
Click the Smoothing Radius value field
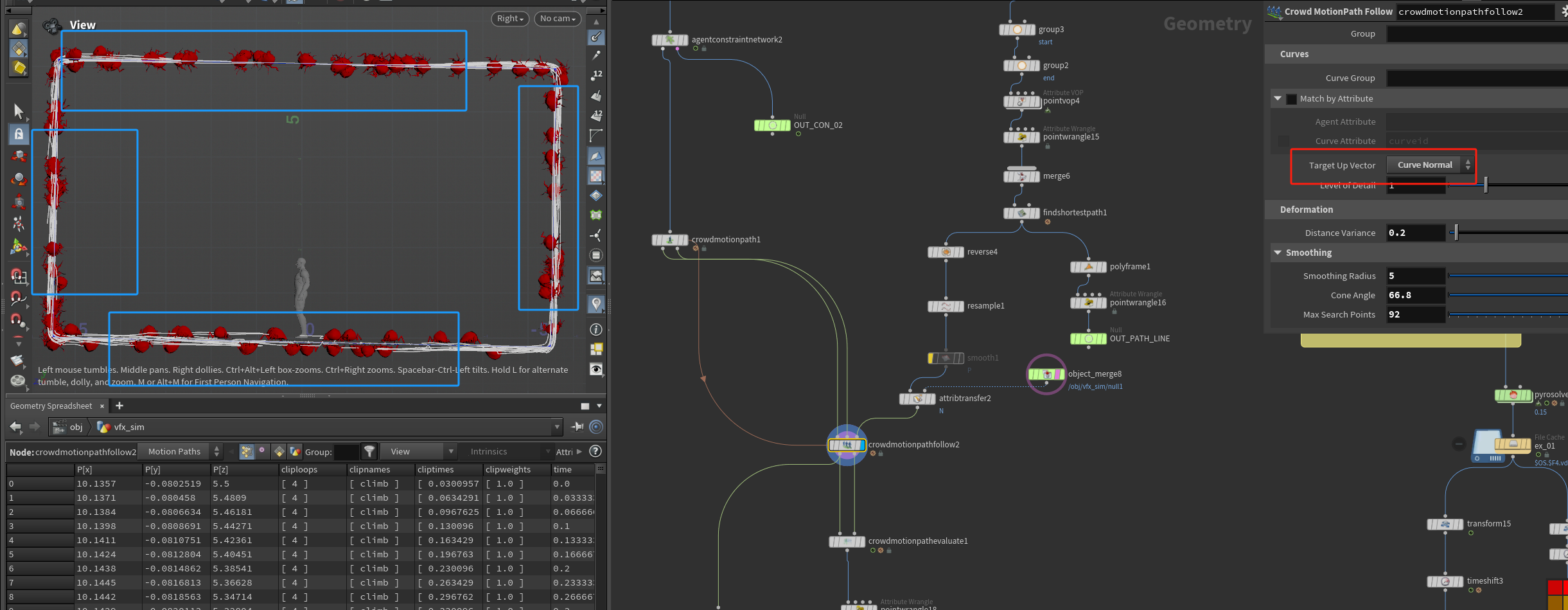click(1416, 276)
